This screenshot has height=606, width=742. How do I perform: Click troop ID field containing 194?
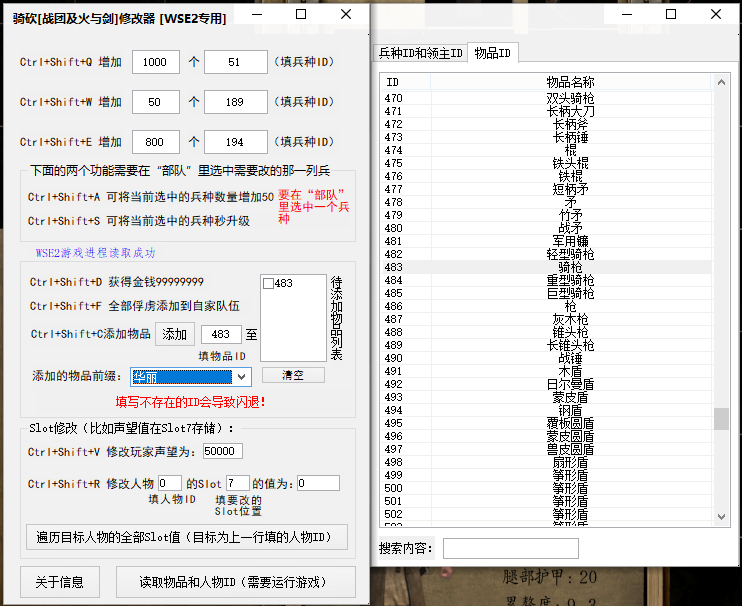point(235,142)
